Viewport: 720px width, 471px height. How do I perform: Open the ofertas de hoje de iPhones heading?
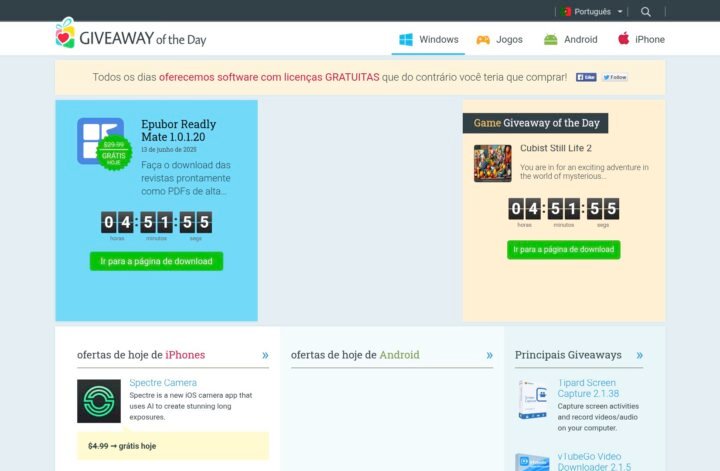click(x=141, y=355)
